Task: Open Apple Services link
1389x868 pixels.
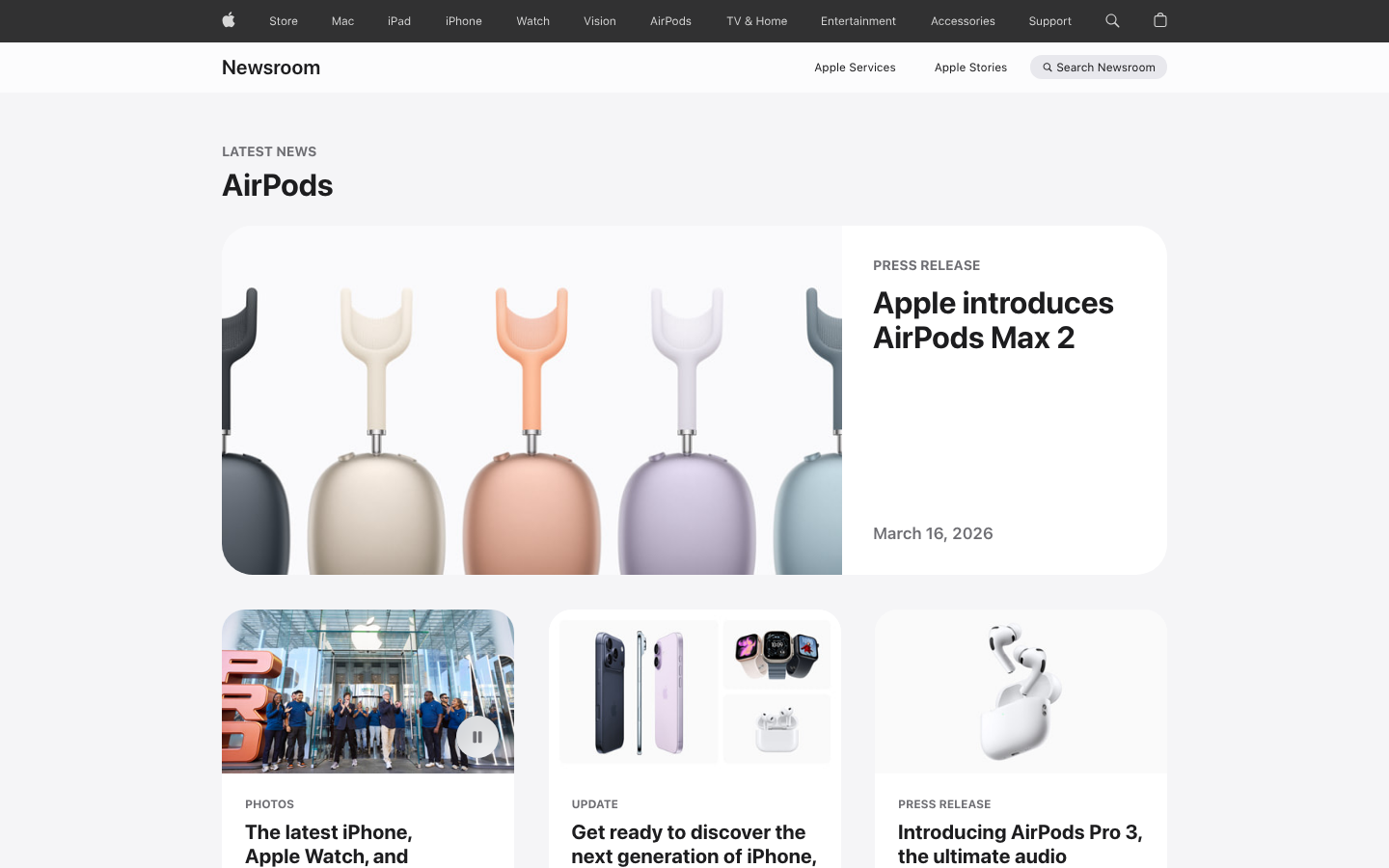Action: pos(855,68)
